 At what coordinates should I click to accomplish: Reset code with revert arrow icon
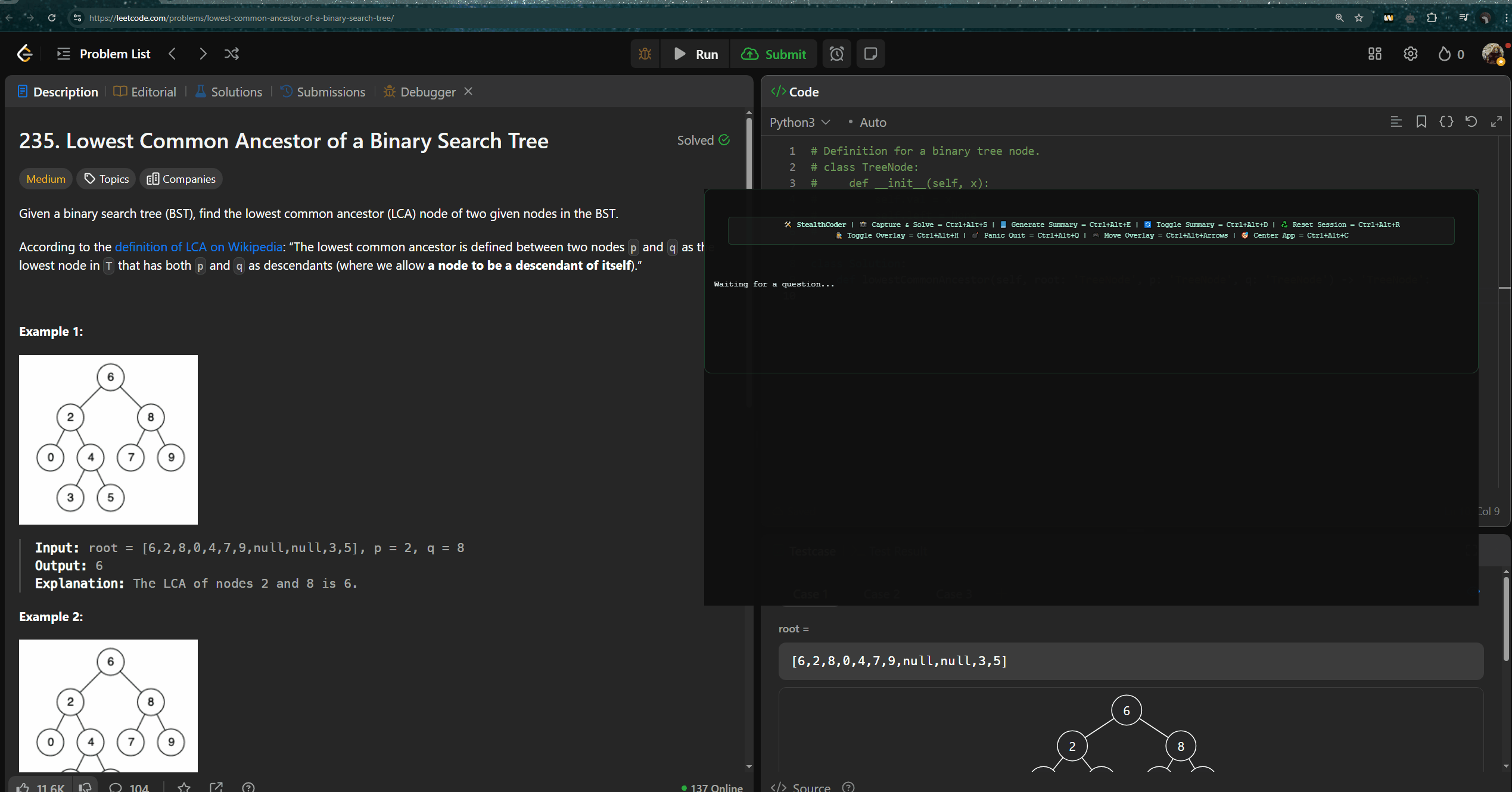[1471, 122]
